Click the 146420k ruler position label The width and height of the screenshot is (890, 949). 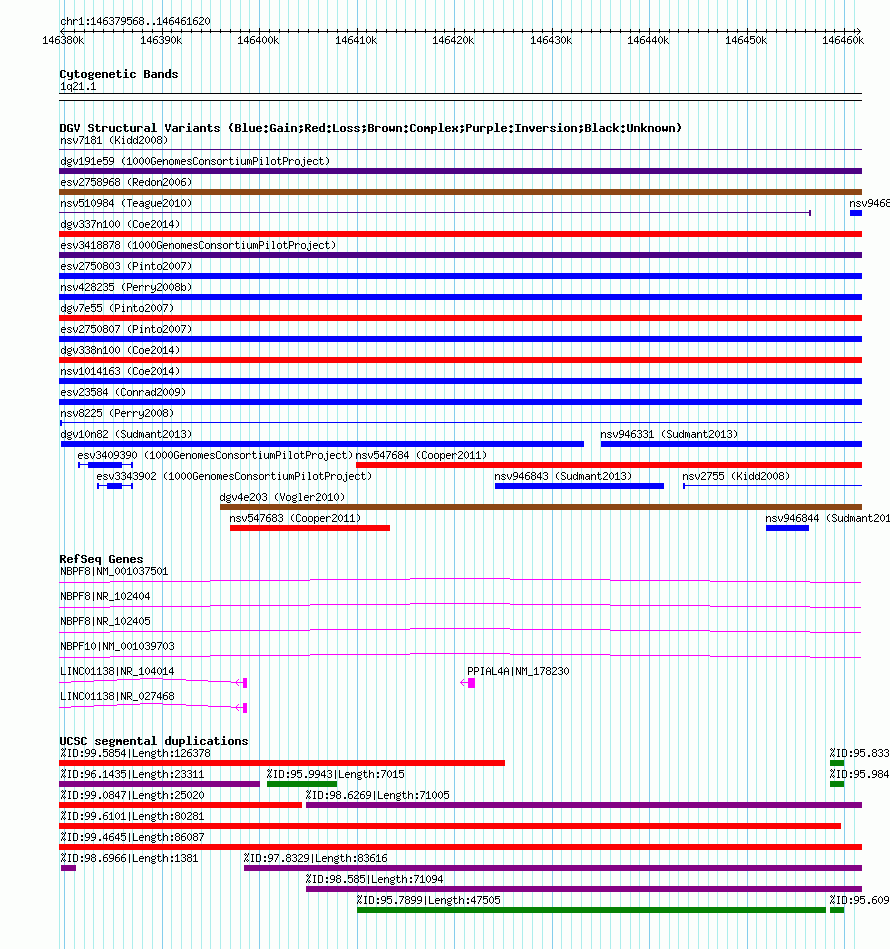453,41
